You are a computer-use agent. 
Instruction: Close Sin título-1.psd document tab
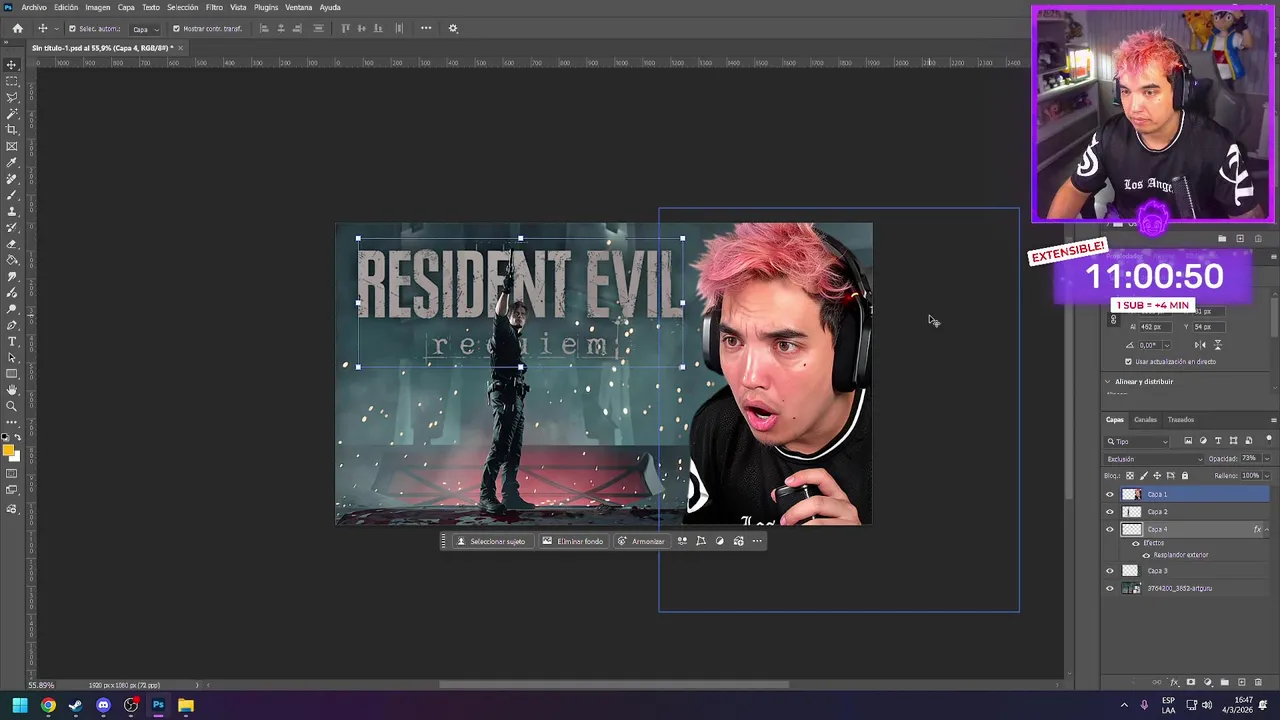181,48
